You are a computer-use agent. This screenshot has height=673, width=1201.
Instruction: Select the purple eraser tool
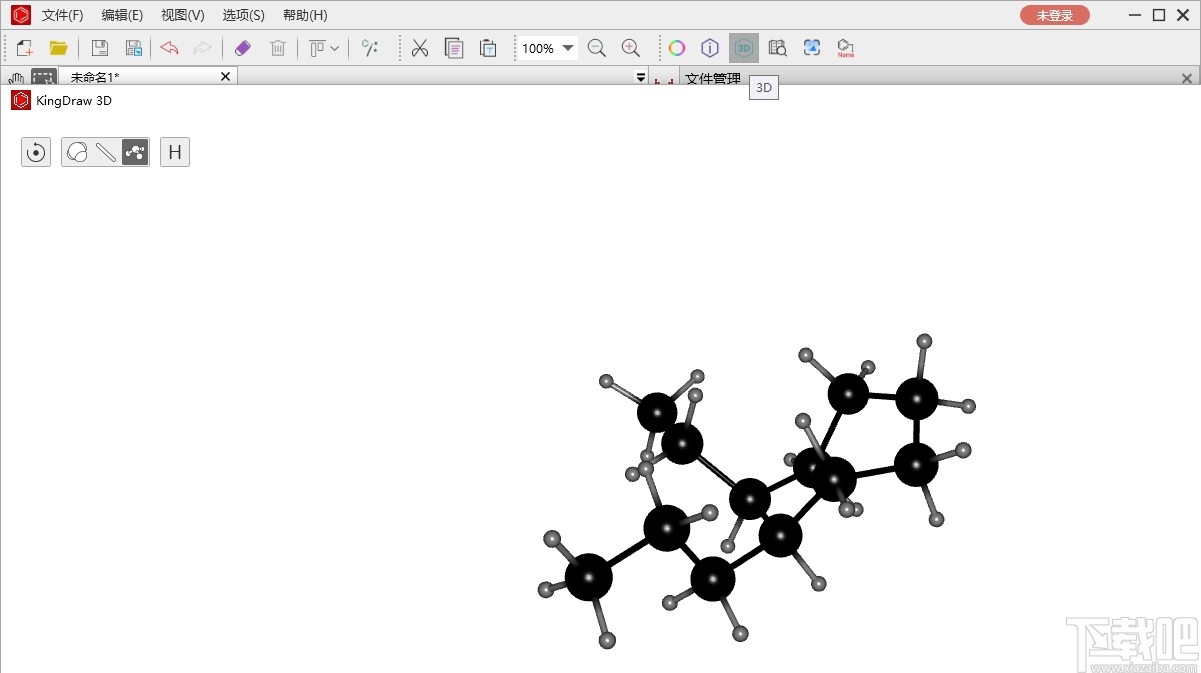(243, 48)
